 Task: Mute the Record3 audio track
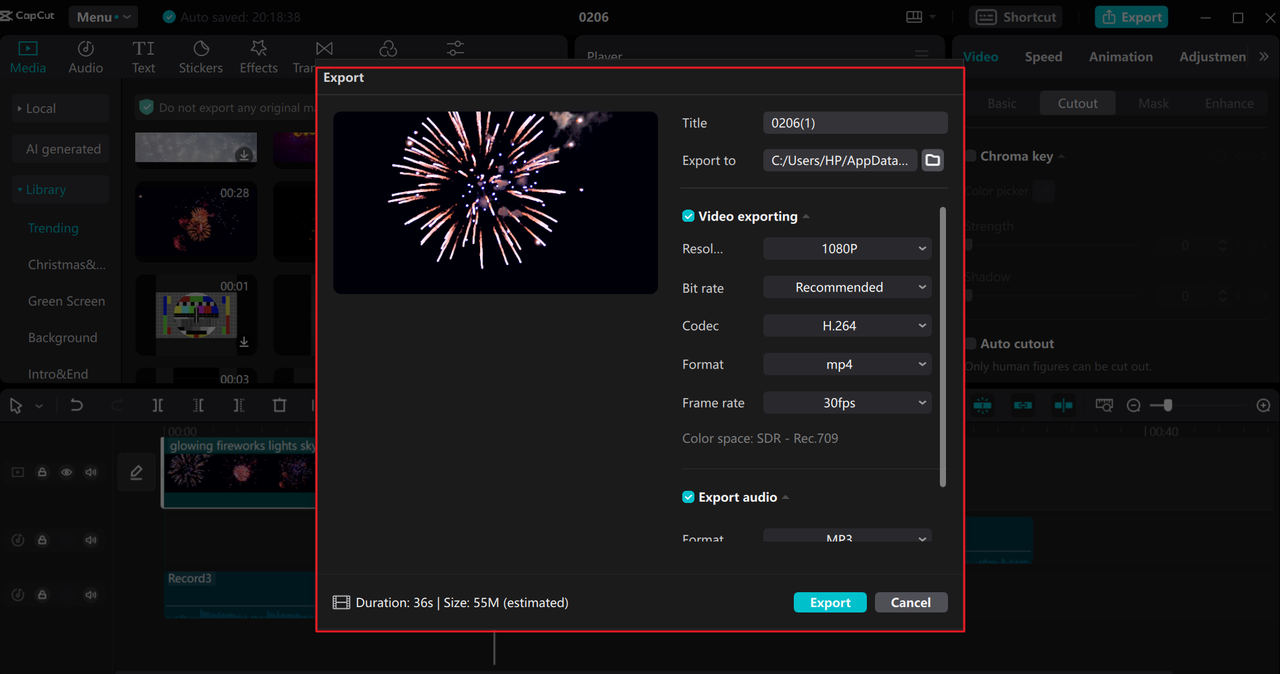(x=91, y=595)
